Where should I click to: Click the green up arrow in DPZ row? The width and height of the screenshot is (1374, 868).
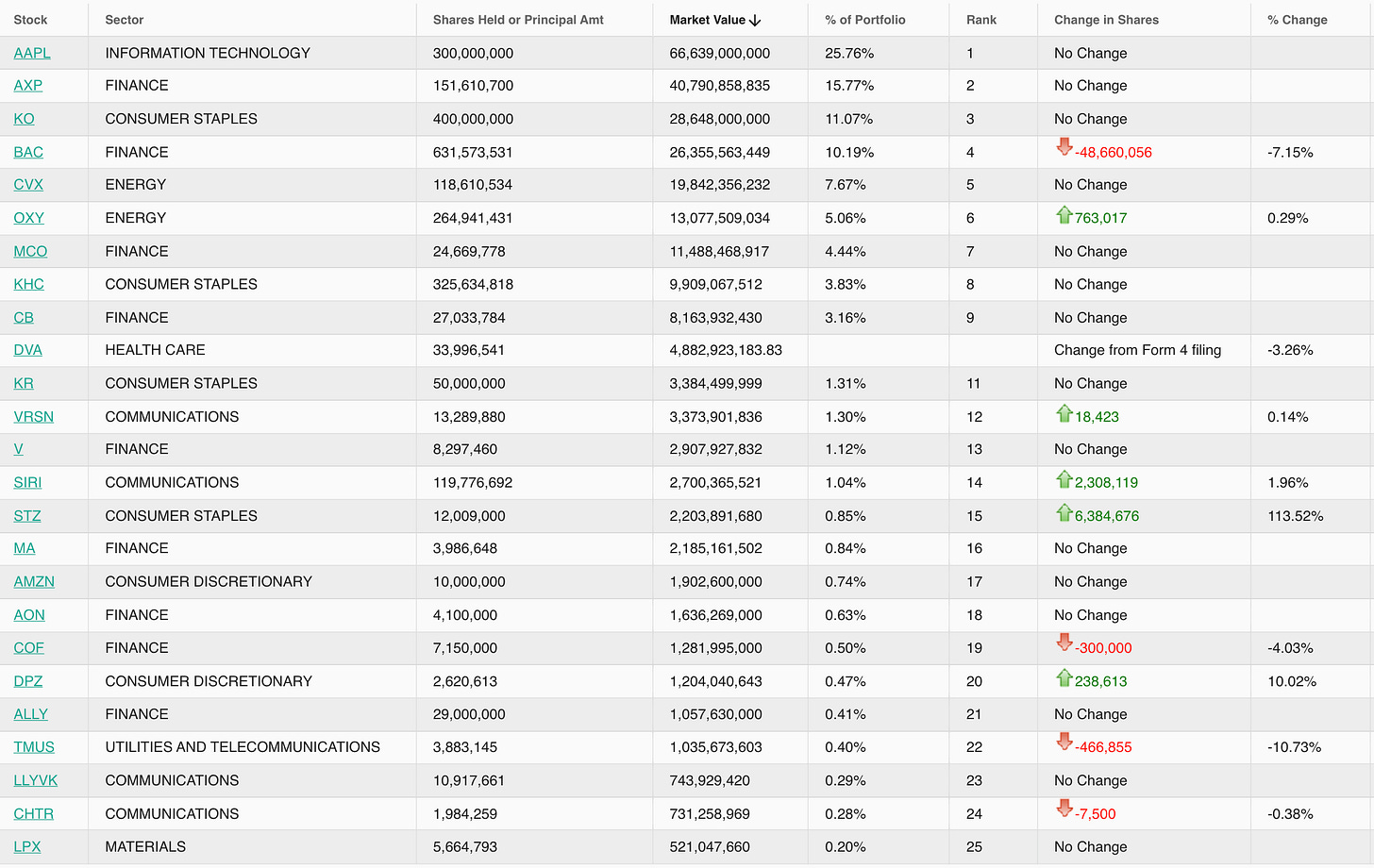[1064, 677]
